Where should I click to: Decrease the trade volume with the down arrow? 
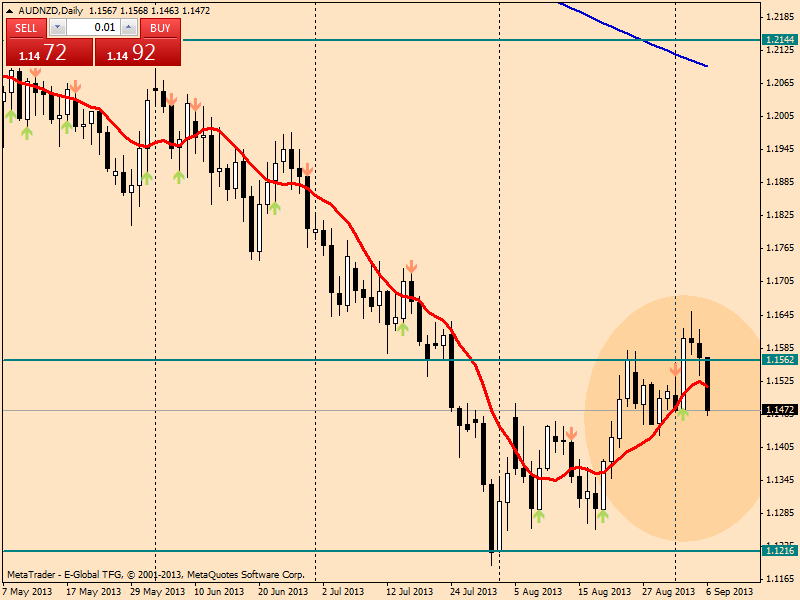[x=58, y=28]
